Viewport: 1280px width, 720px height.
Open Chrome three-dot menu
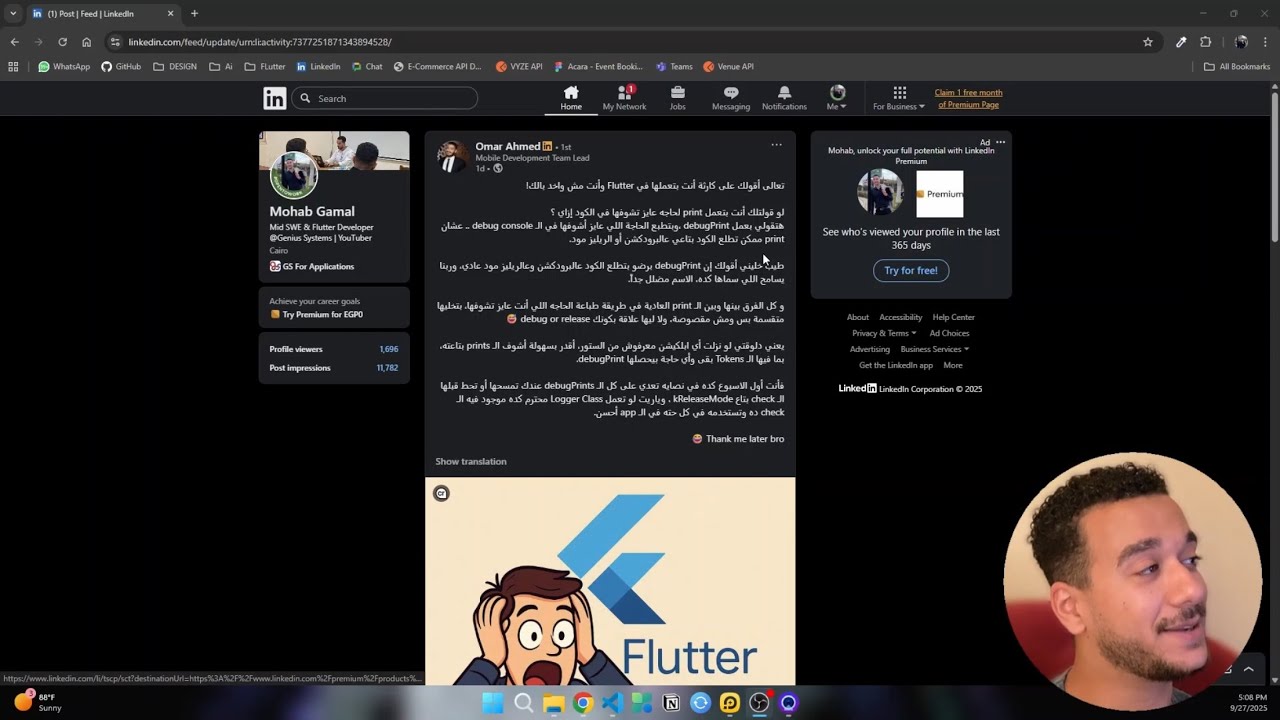[x=1265, y=42]
